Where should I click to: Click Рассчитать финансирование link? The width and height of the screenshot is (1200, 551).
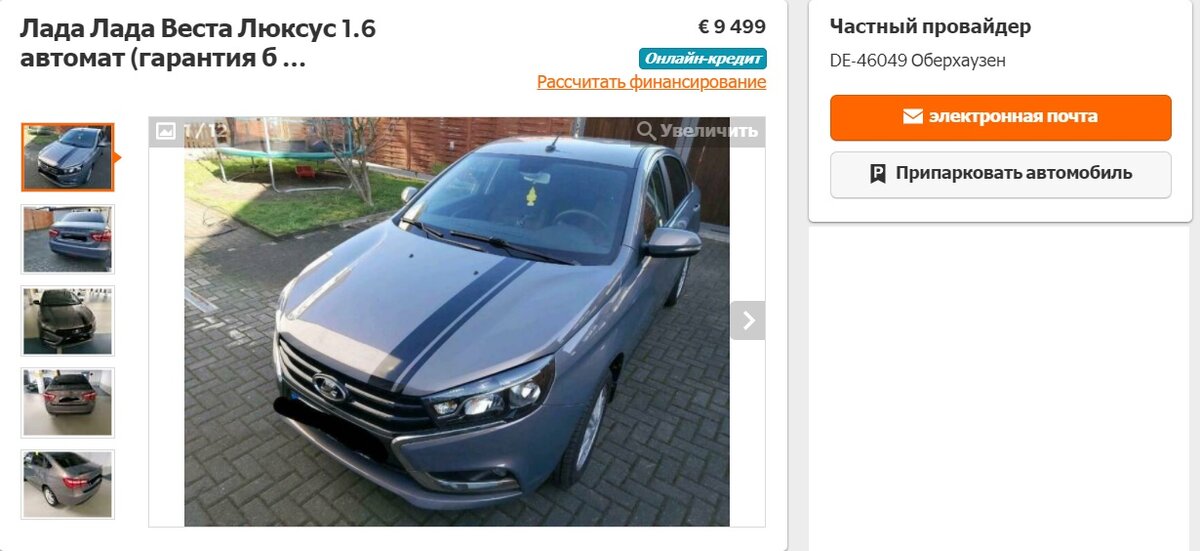click(651, 82)
